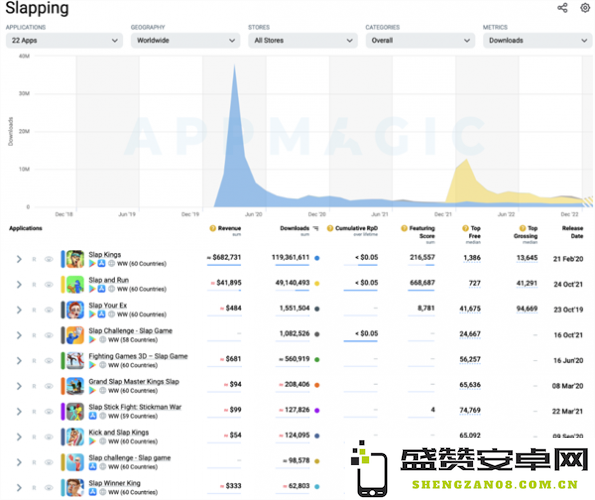The image size is (595, 500).
Task: Open the Downloads metrics dropdown
Action: [x=537, y=40]
